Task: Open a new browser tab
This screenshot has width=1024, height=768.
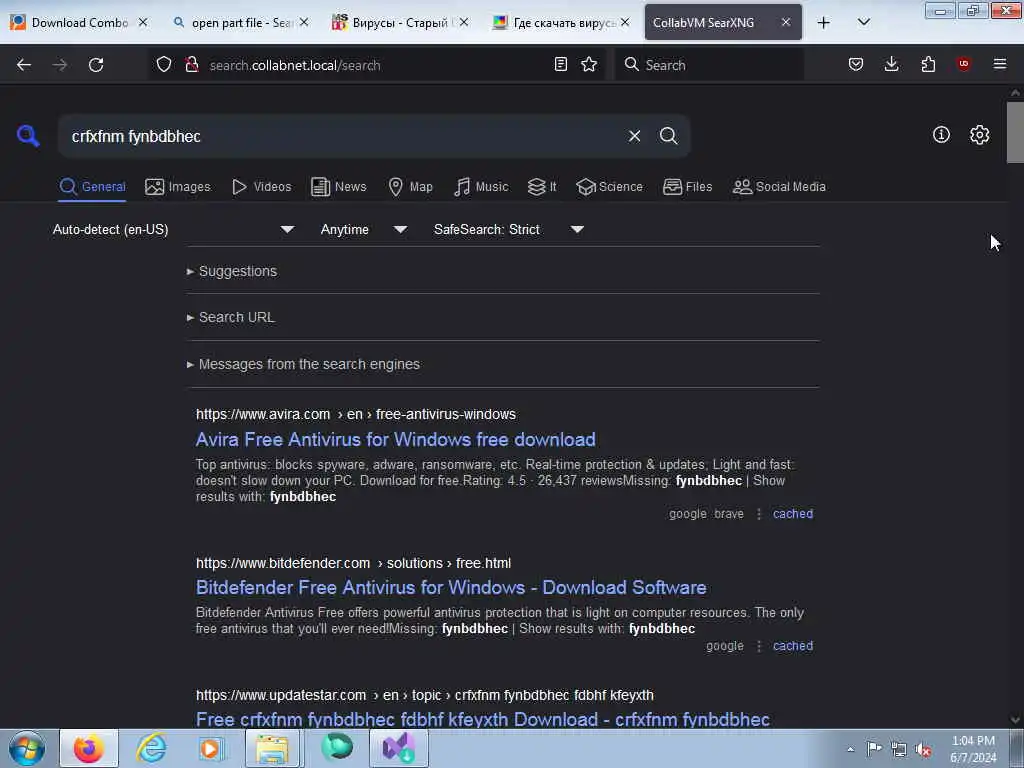Action: click(824, 22)
